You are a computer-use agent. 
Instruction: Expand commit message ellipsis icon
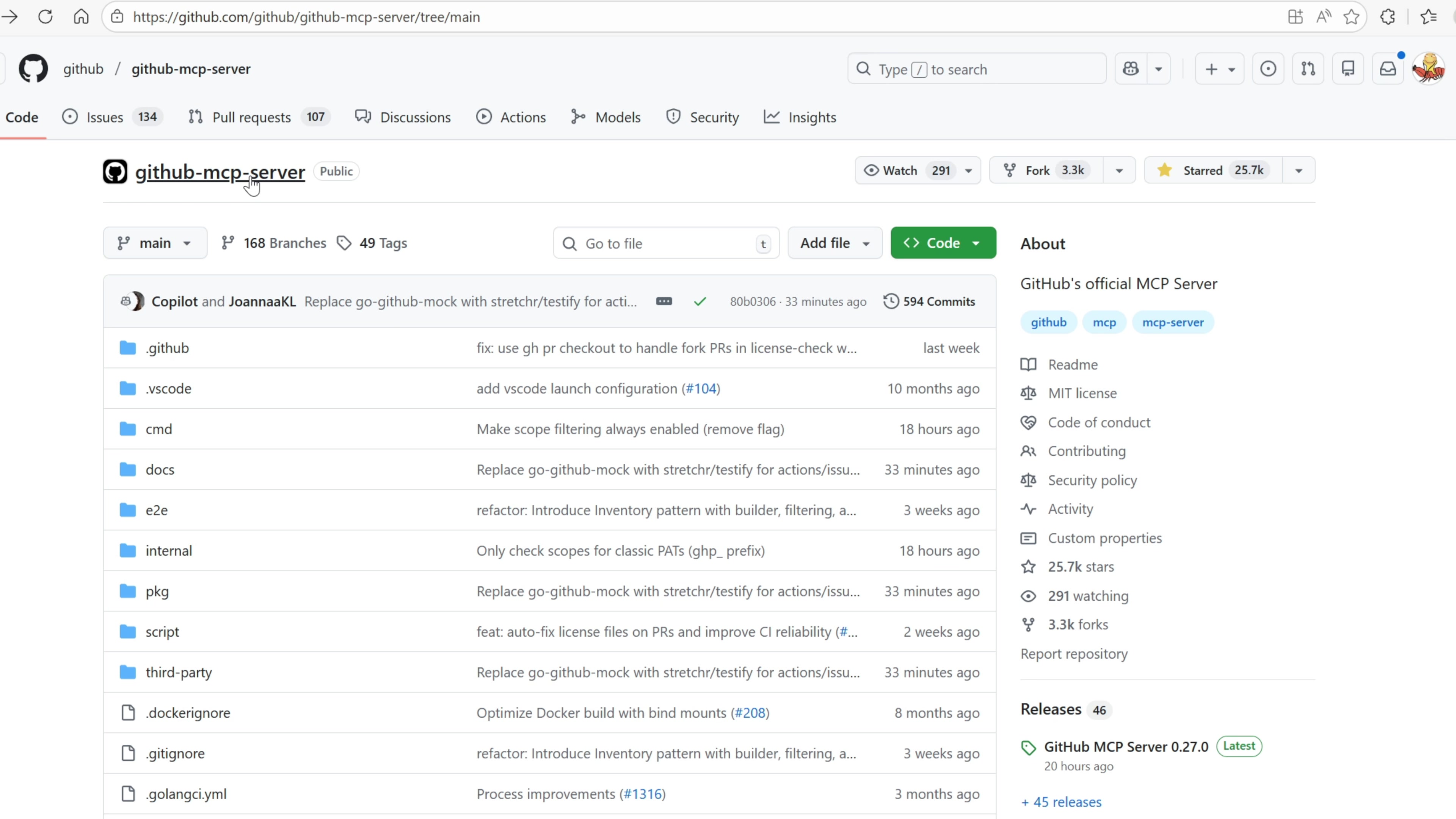664,301
